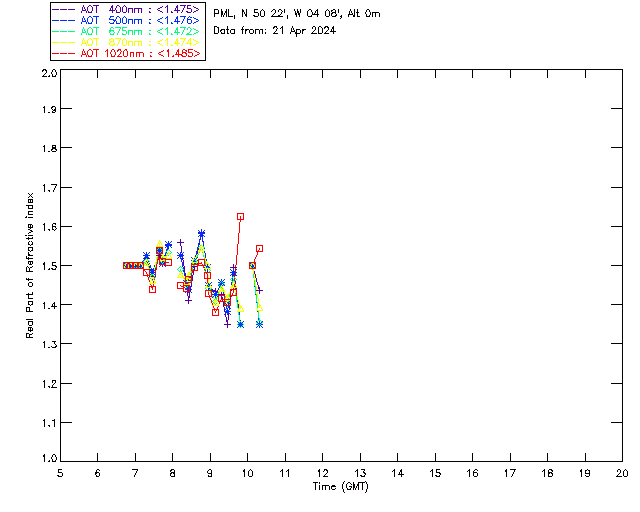Click x-axis tick label 7

pyautogui.click(x=135, y=473)
